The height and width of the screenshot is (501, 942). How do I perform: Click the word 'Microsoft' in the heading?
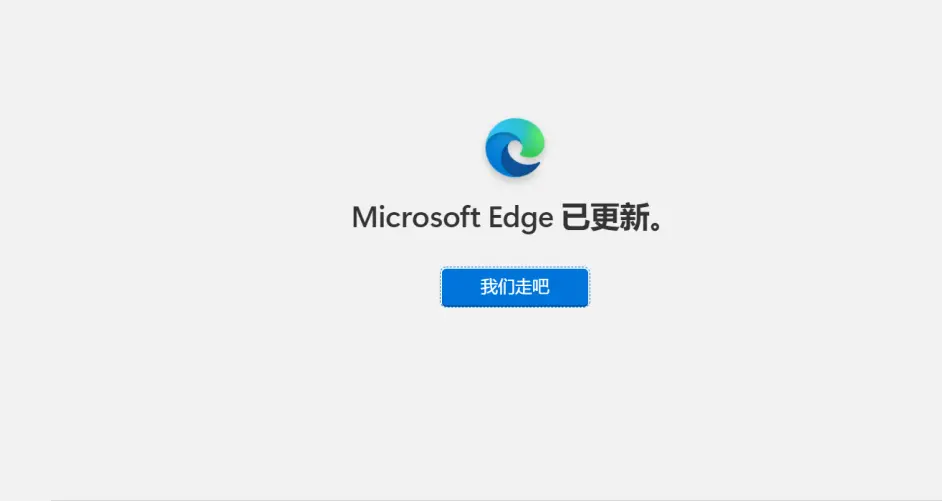[x=416, y=217]
